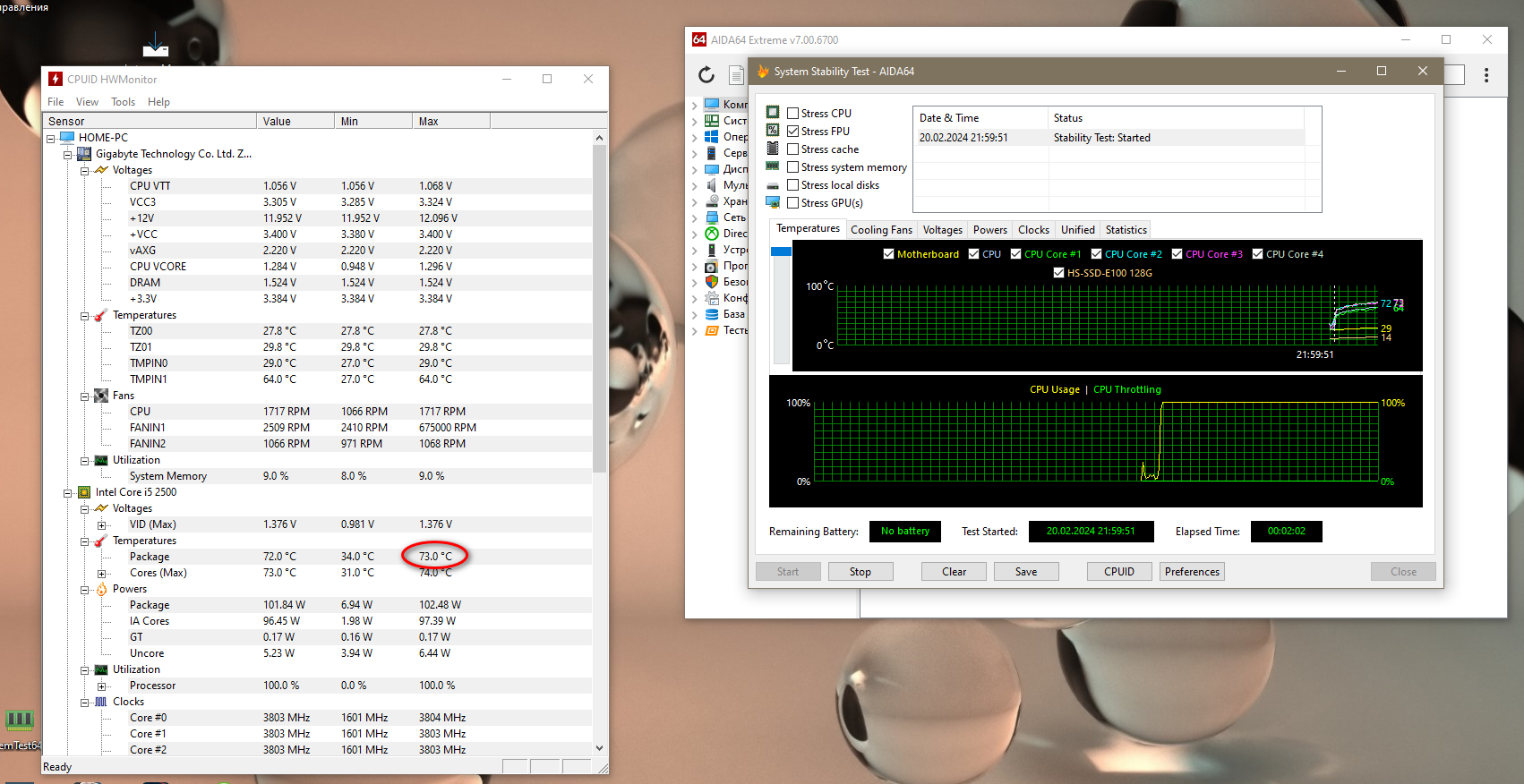Enable the Stress local disks checkbox
The width and height of the screenshot is (1524, 784).
coord(792,184)
